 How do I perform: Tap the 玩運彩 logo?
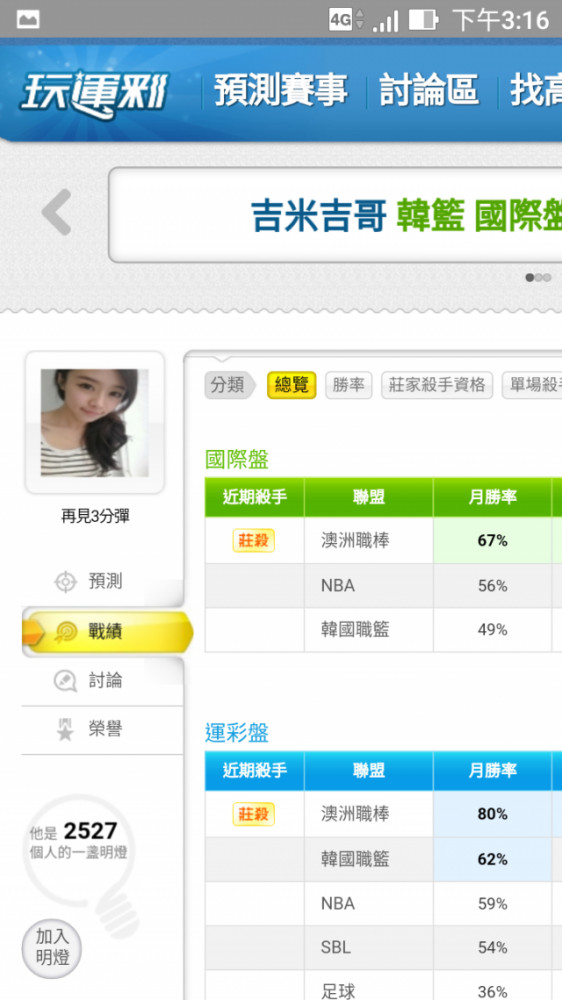pos(94,94)
